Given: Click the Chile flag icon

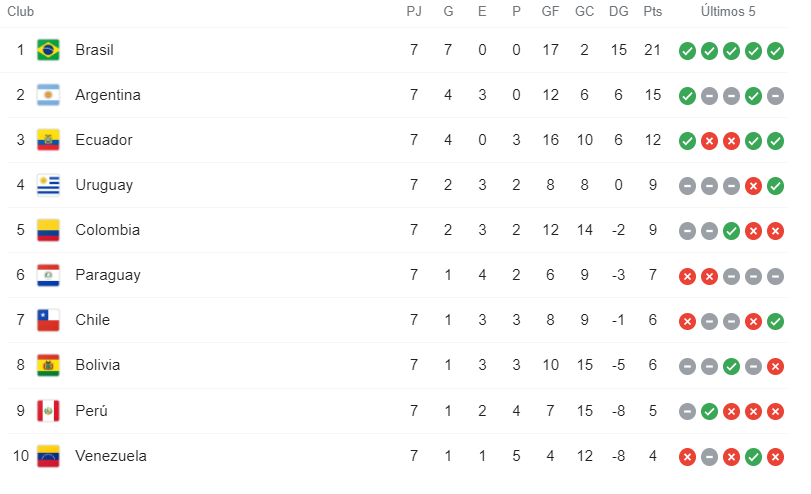Looking at the screenshot, I should [48, 320].
